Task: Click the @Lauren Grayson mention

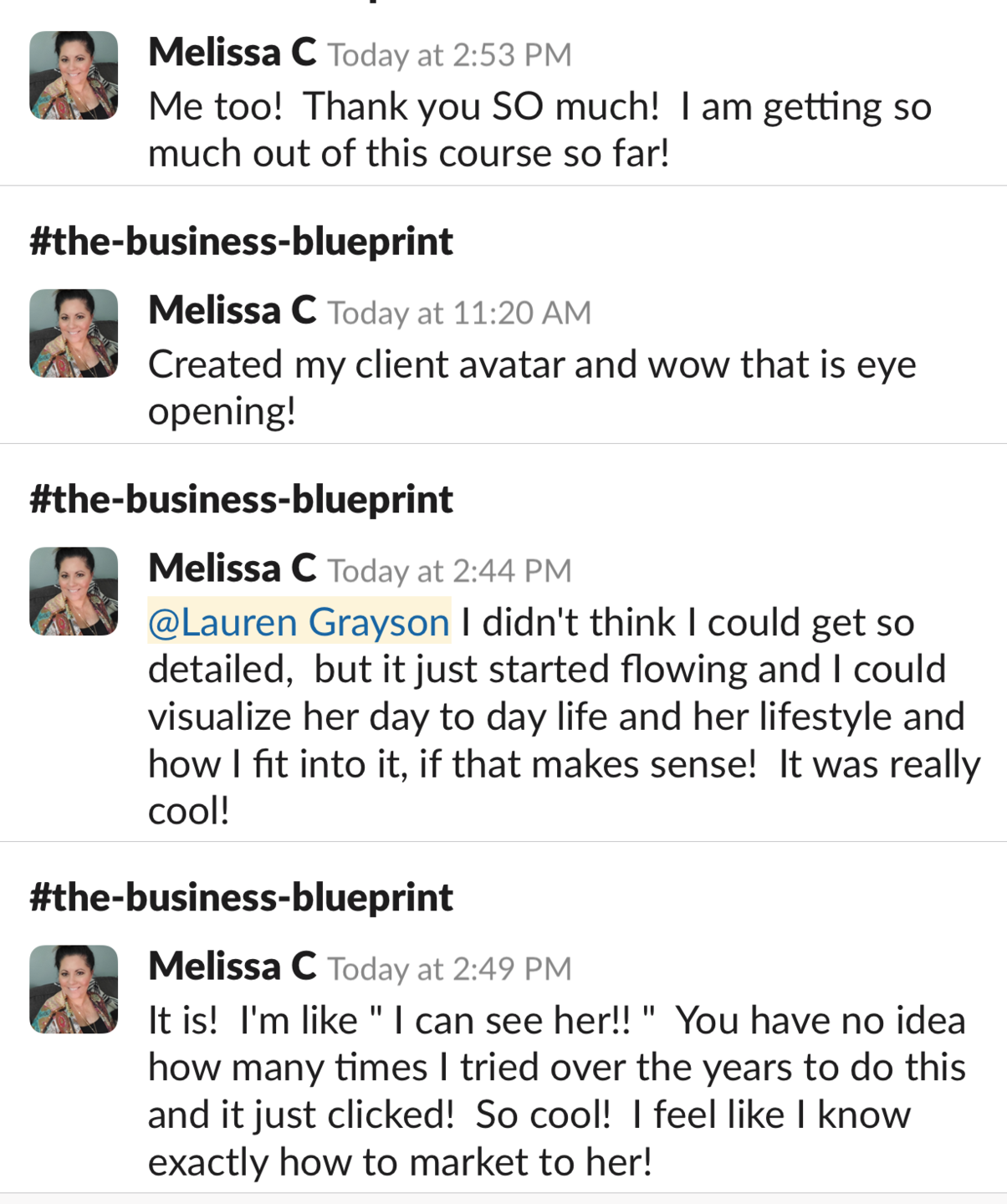Action: [x=299, y=622]
